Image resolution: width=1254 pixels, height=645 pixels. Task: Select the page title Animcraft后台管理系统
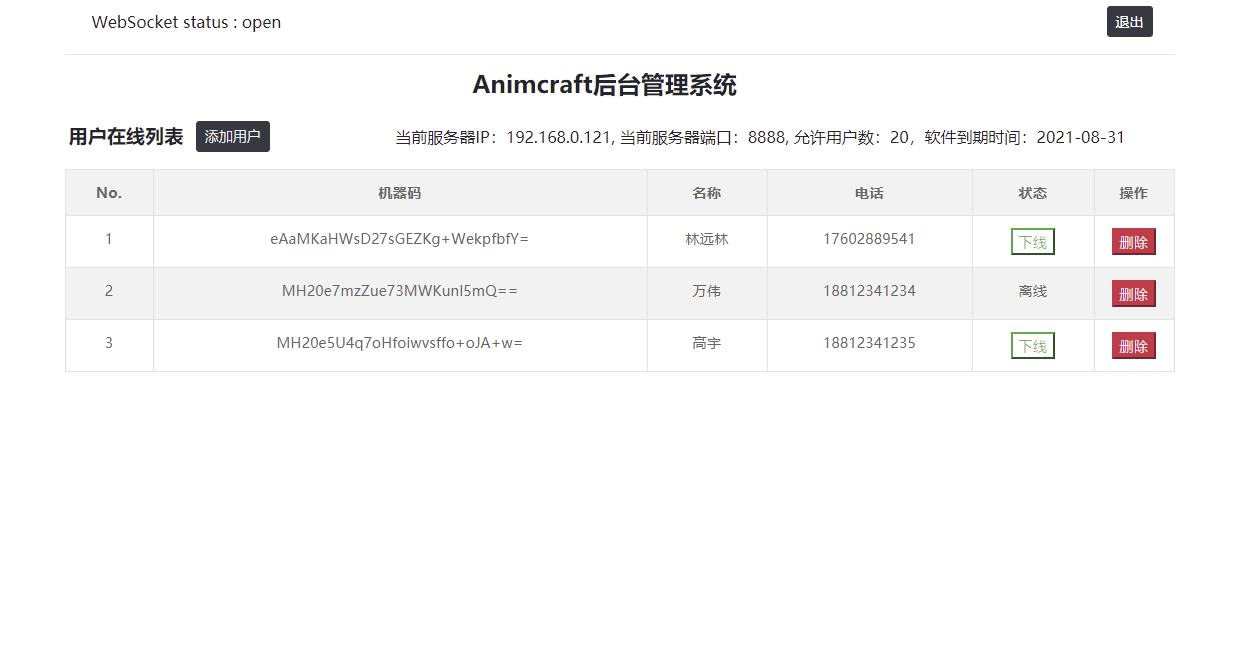(604, 86)
